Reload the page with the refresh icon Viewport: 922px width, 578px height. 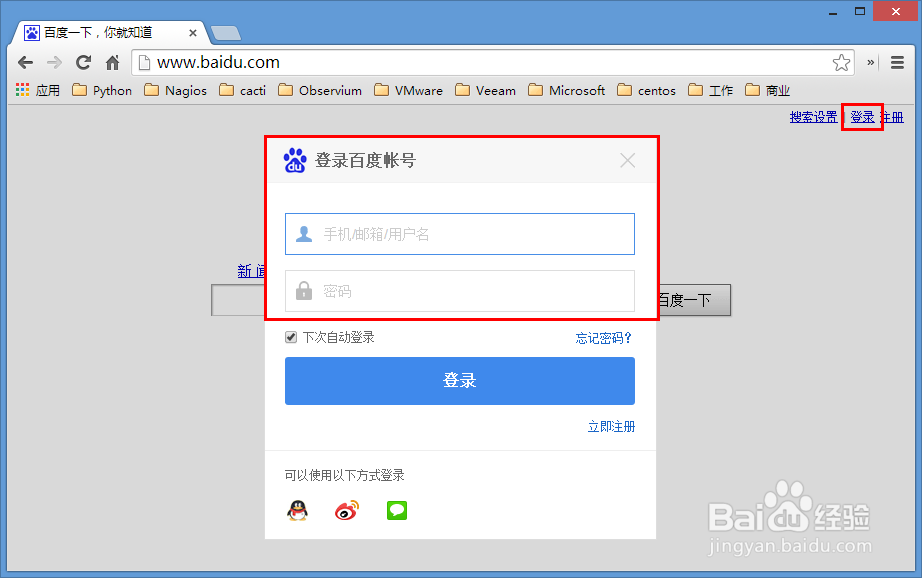point(83,62)
